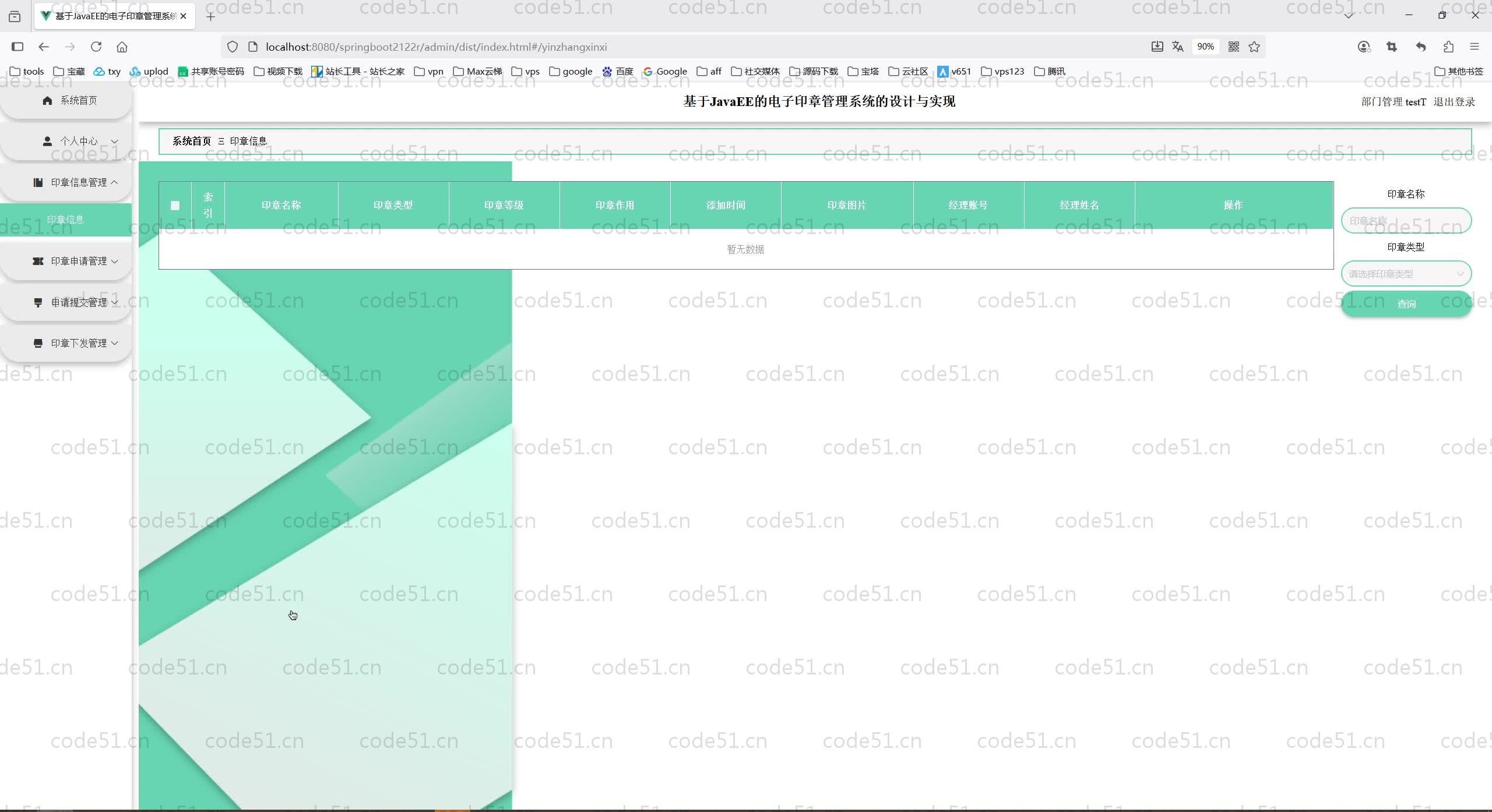Toggle the select-all checkbox in table header
This screenshot has height=812, width=1492.
pyautogui.click(x=175, y=205)
